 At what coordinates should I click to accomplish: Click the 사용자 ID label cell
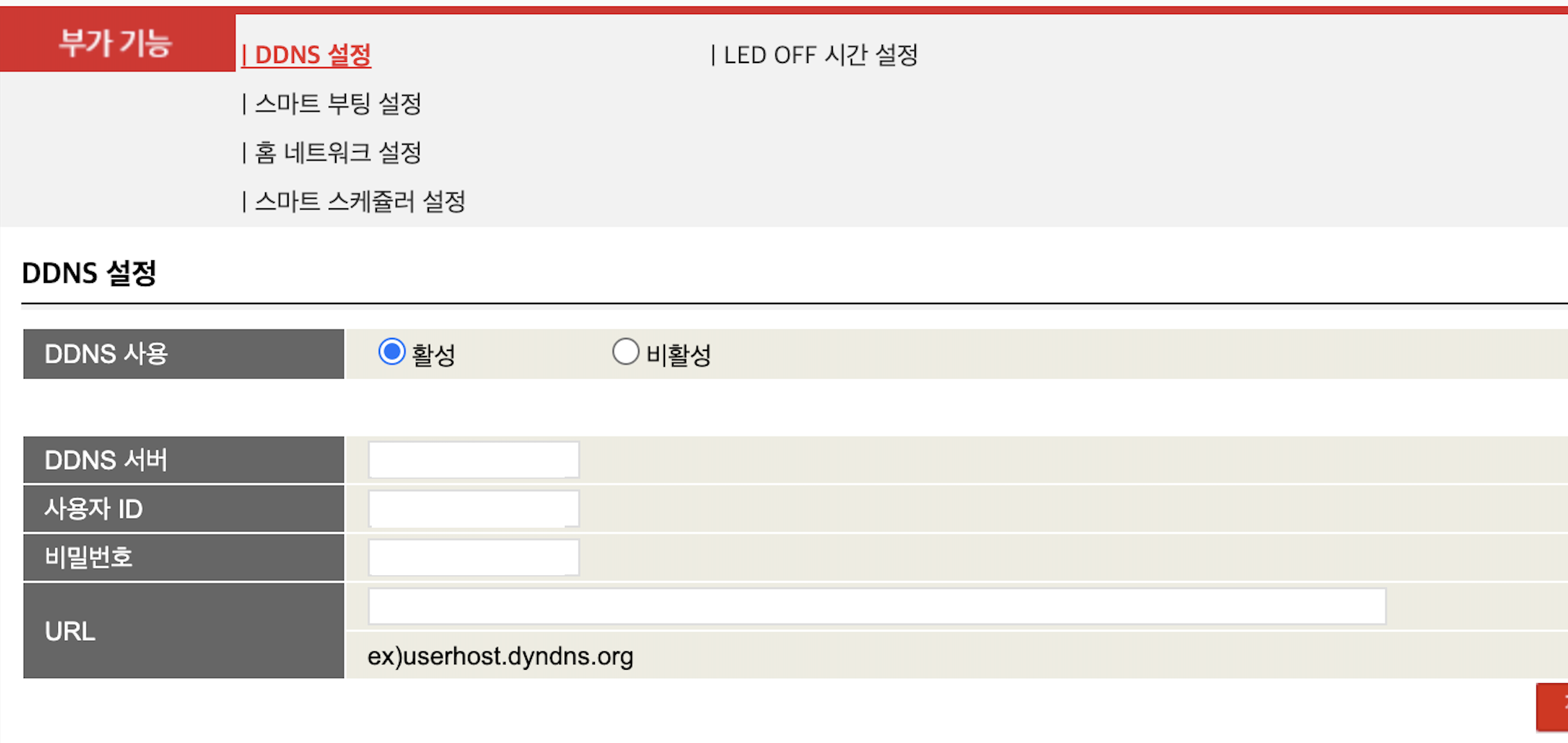point(184,508)
